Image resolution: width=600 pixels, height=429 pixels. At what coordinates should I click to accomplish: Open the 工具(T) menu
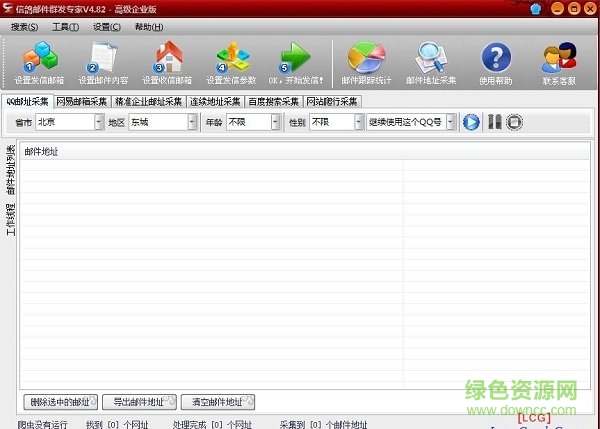pyautogui.click(x=65, y=27)
